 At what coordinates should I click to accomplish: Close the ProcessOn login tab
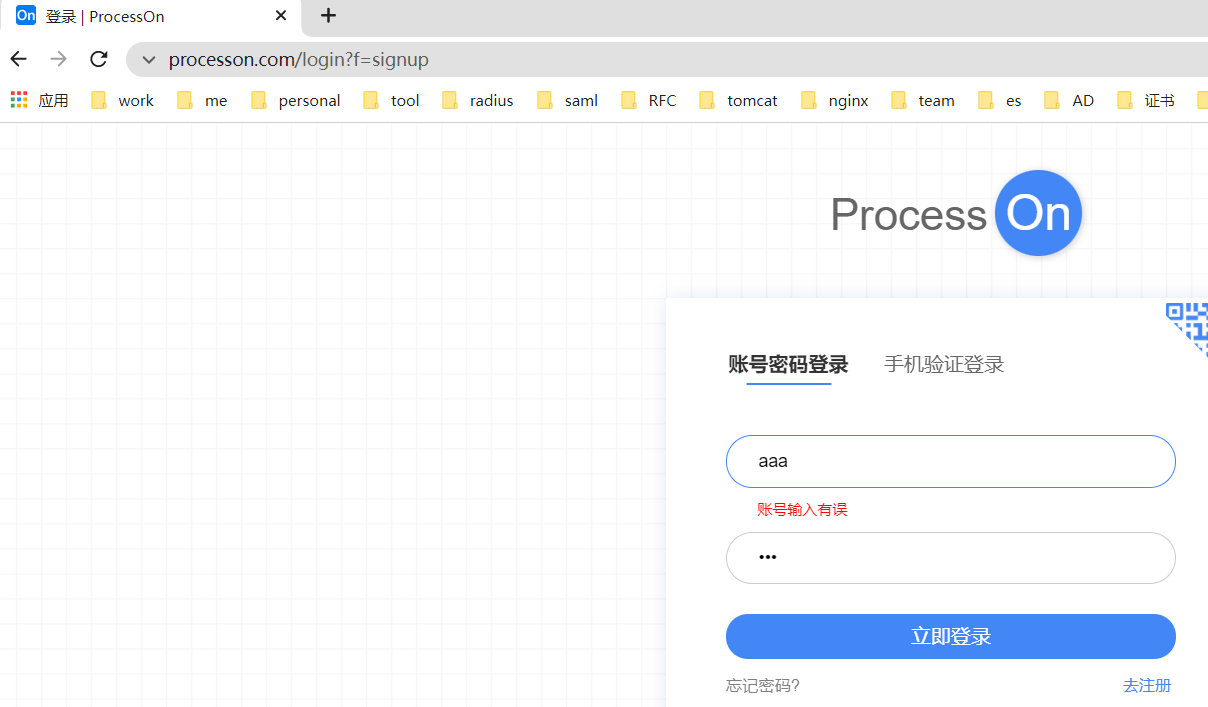(281, 16)
